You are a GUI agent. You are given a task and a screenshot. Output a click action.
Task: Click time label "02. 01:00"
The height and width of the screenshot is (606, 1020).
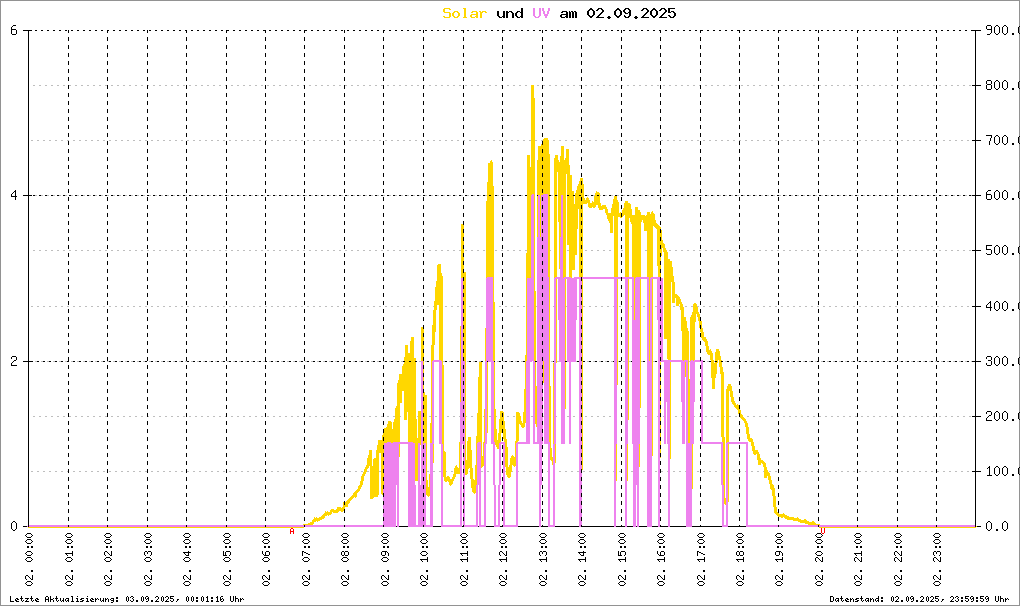[x=69, y=560]
